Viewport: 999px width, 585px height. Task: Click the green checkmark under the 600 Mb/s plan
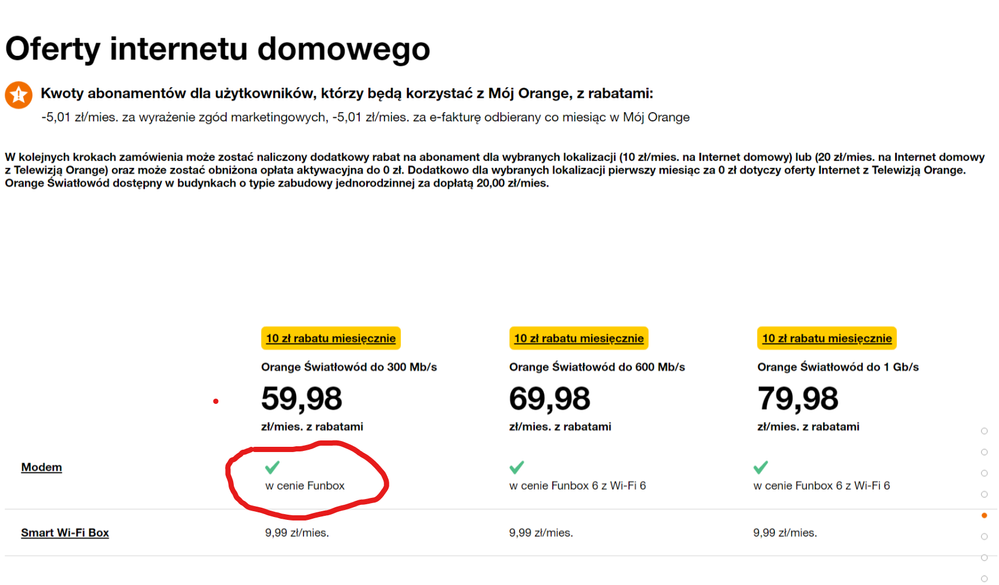(516, 467)
